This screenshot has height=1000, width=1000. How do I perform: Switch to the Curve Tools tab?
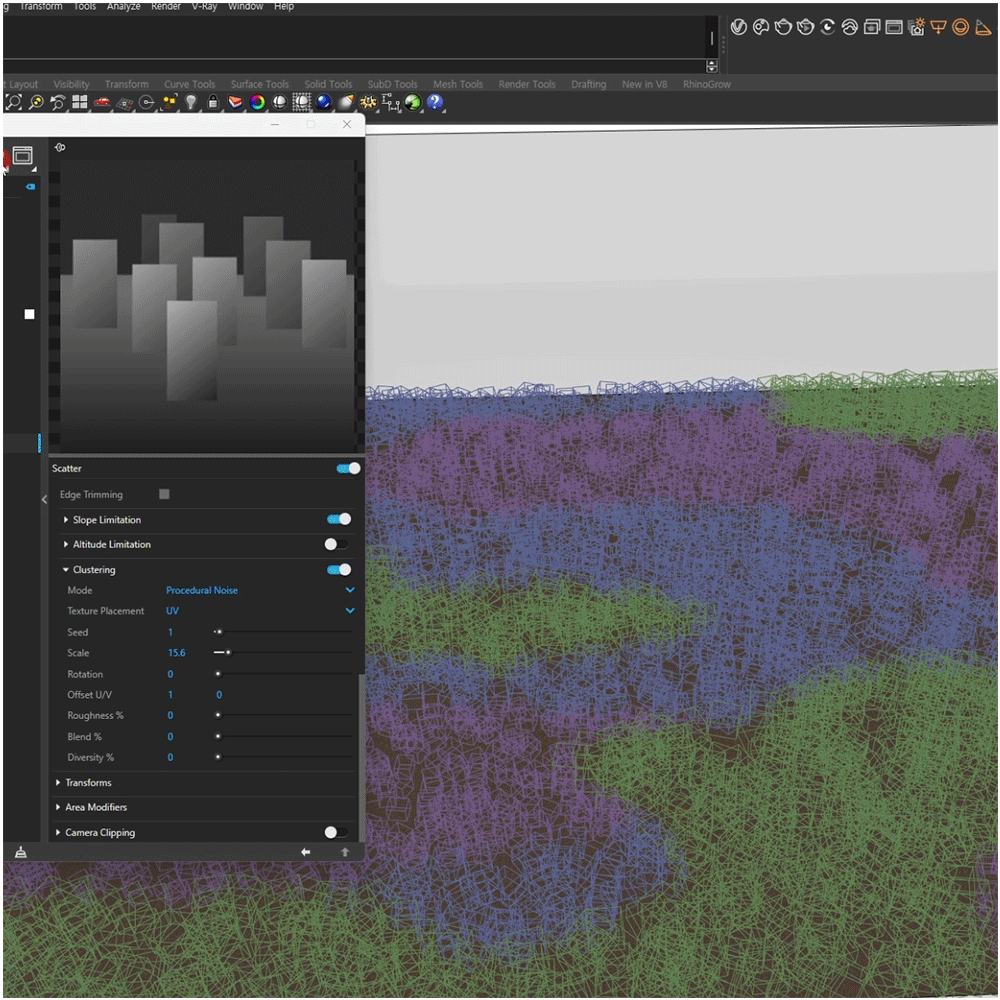(189, 84)
